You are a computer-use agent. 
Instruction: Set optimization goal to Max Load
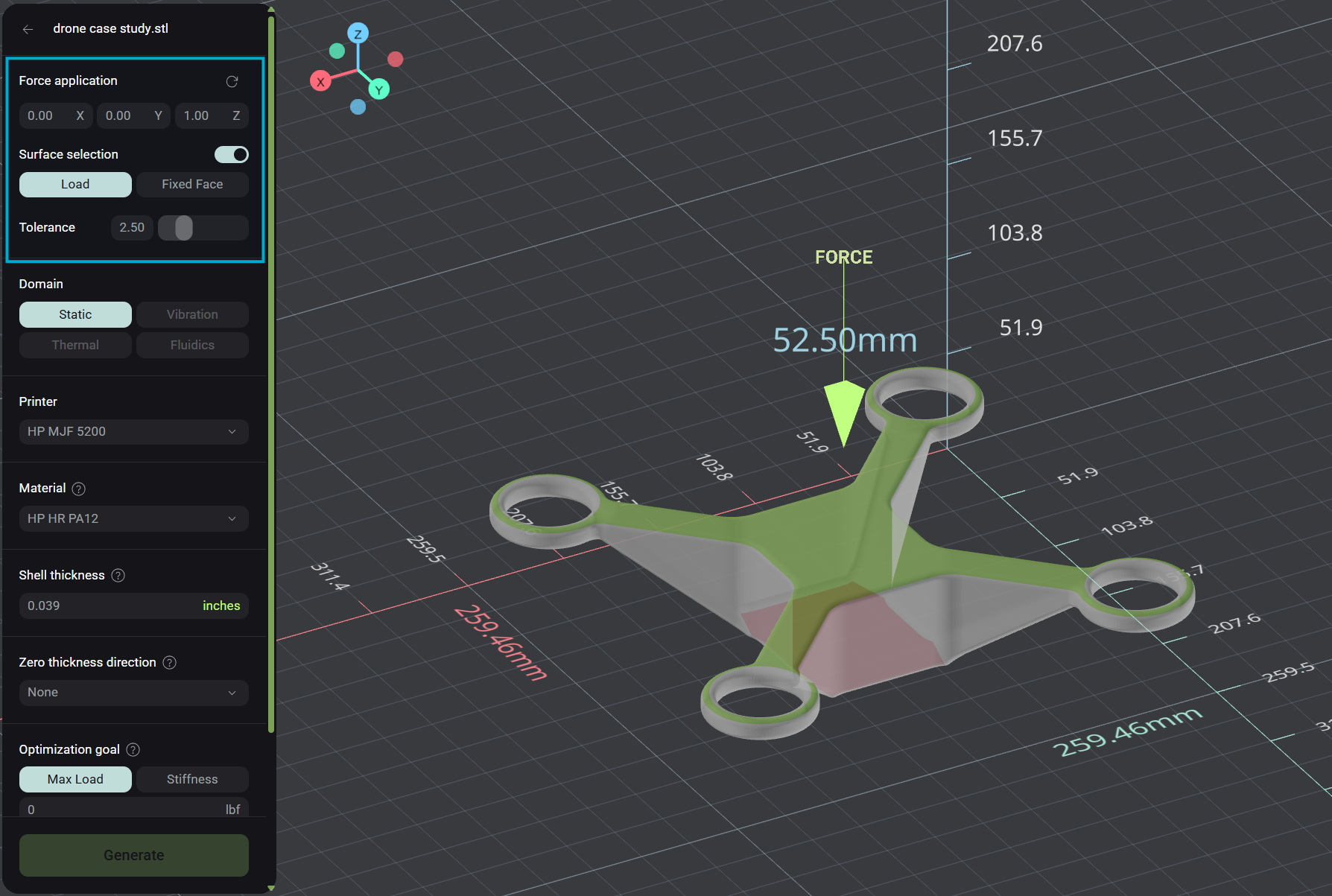pos(75,780)
